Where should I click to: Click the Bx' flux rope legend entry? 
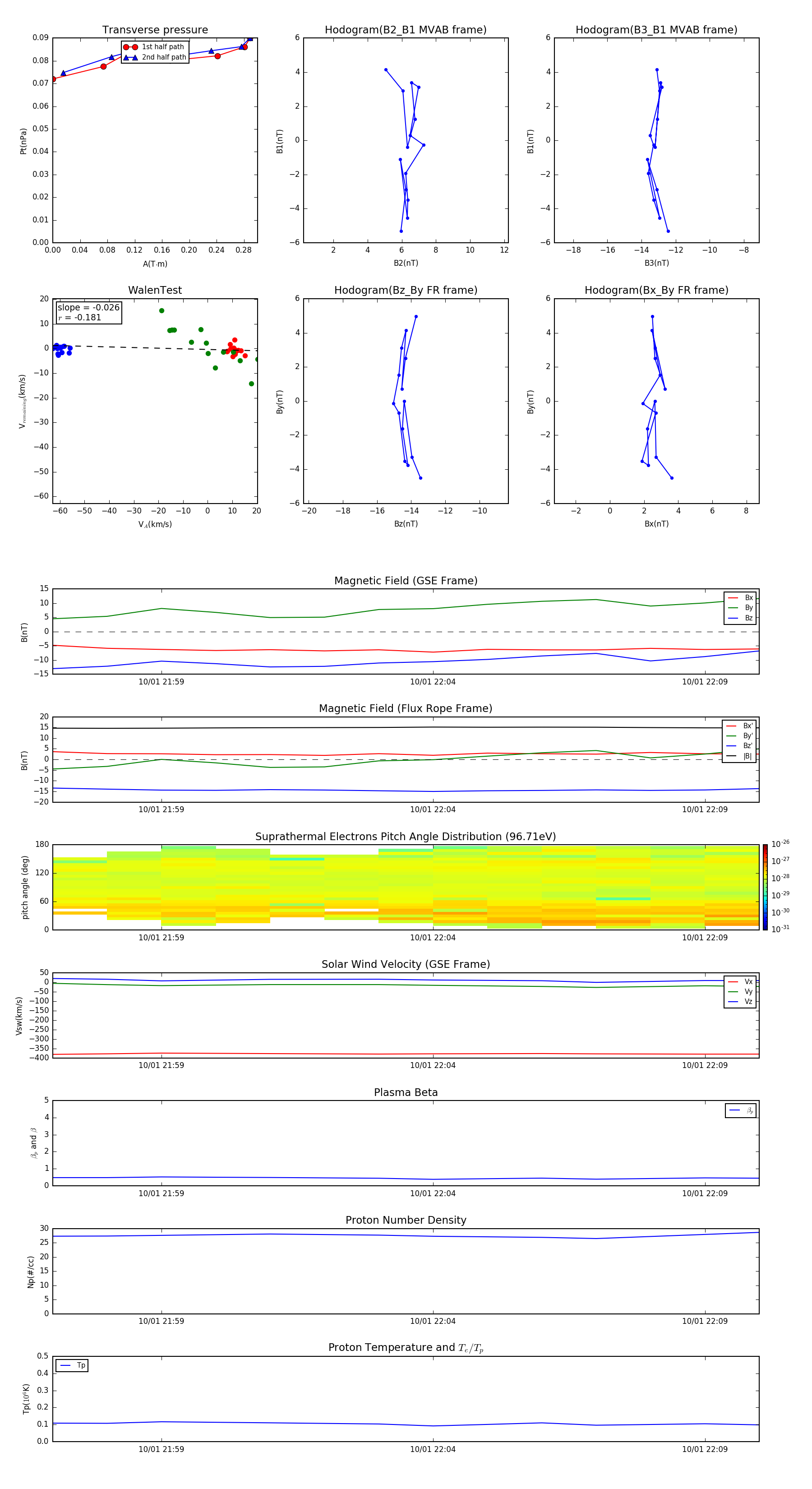point(740,726)
